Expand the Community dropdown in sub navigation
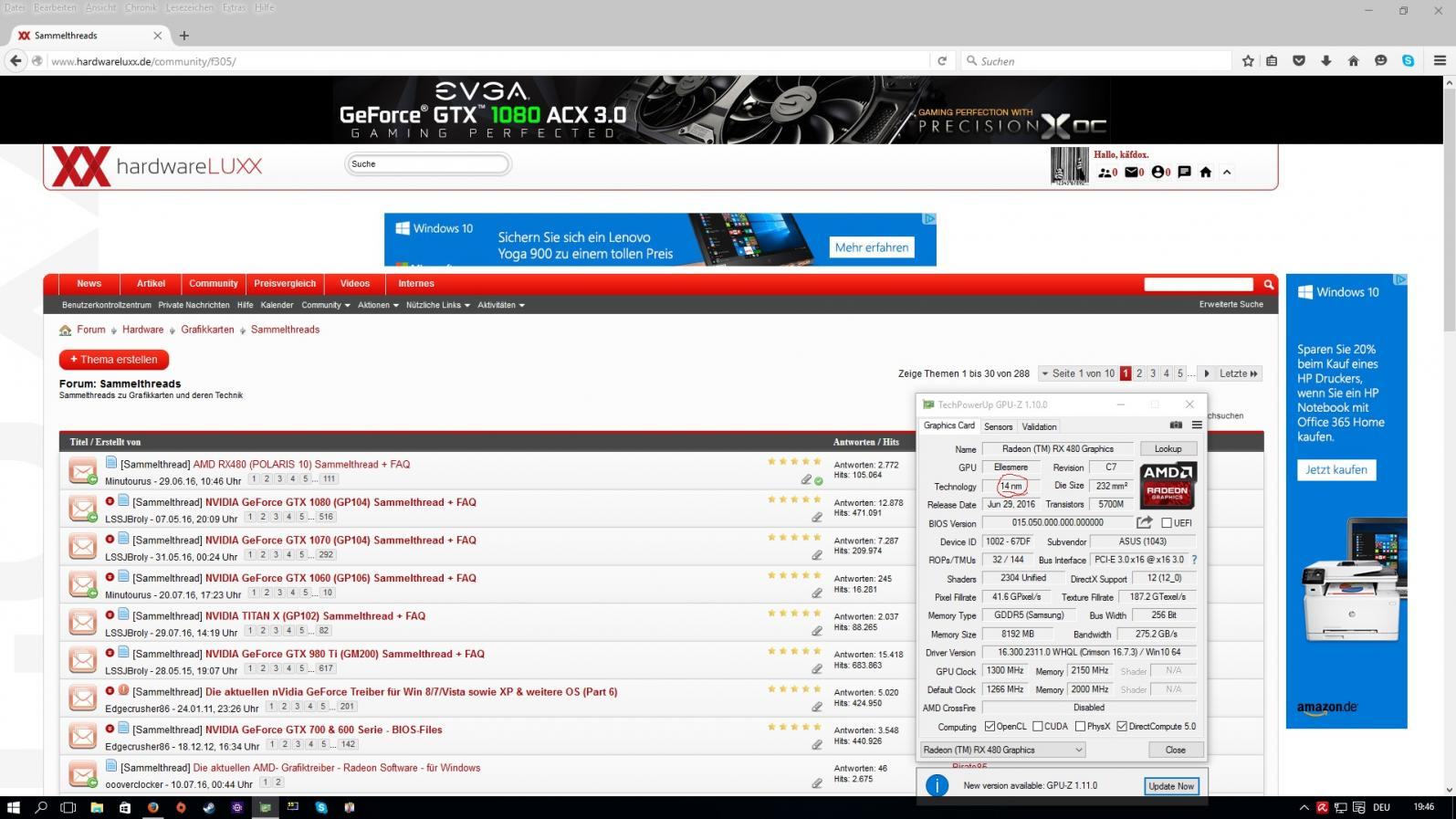Screen dimensions: 1456x819 pos(325,305)
